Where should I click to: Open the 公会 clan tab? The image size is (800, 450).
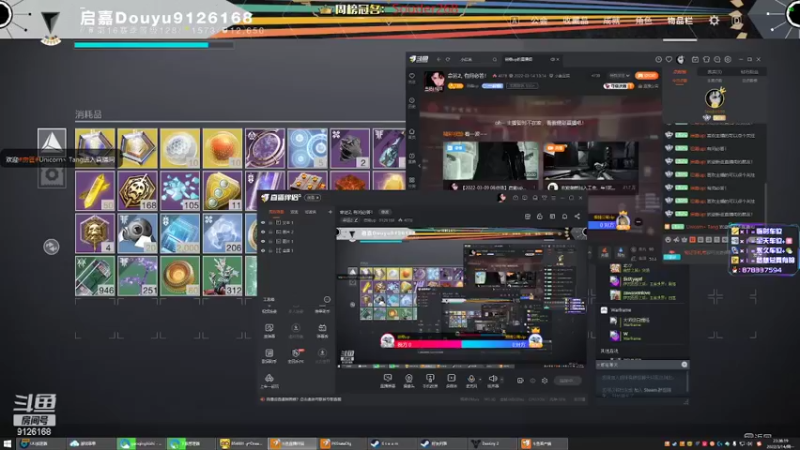coord(539,21)
